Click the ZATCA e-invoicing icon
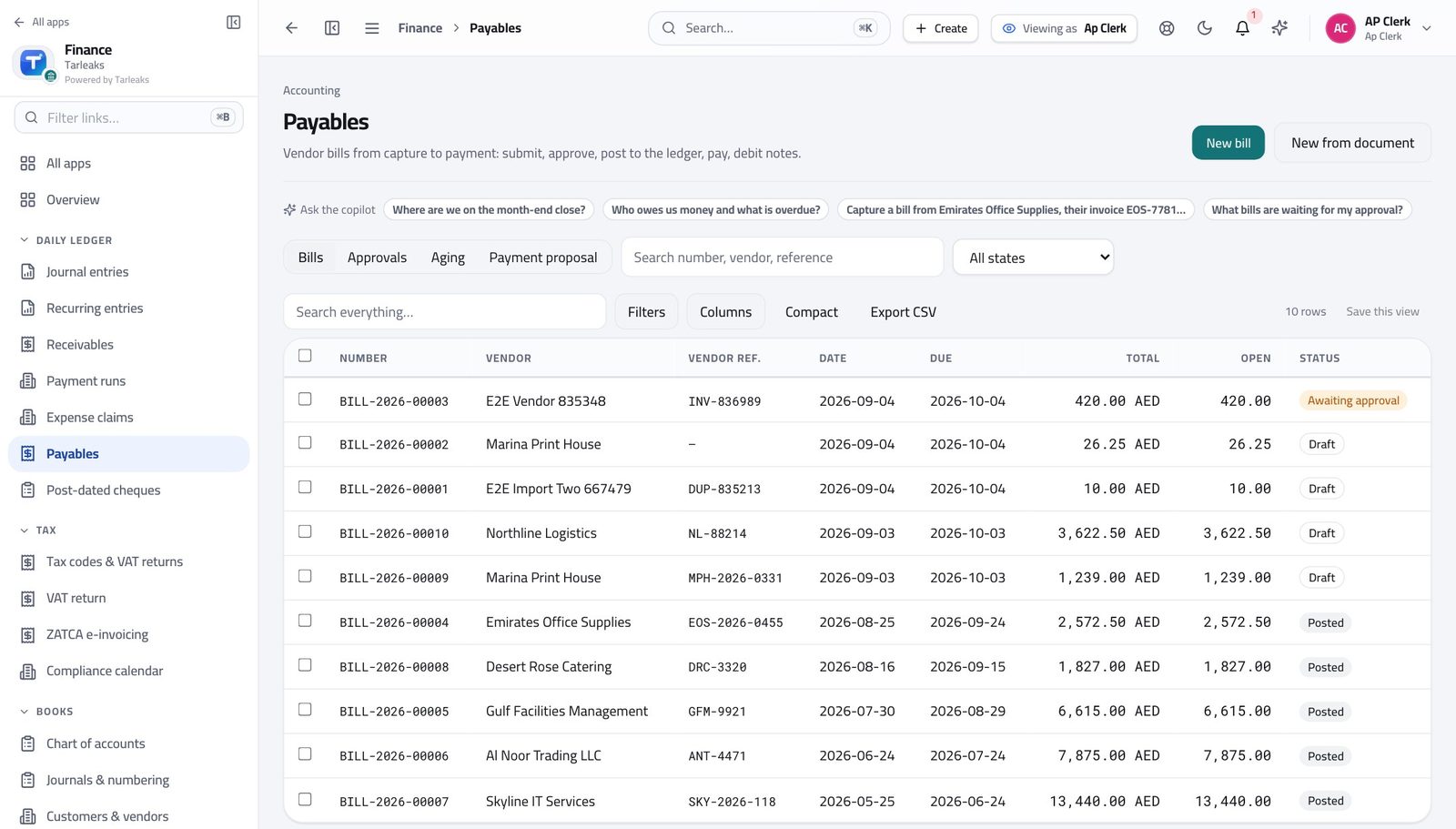Screen dimensions: 1456x829 coord(28,635)
